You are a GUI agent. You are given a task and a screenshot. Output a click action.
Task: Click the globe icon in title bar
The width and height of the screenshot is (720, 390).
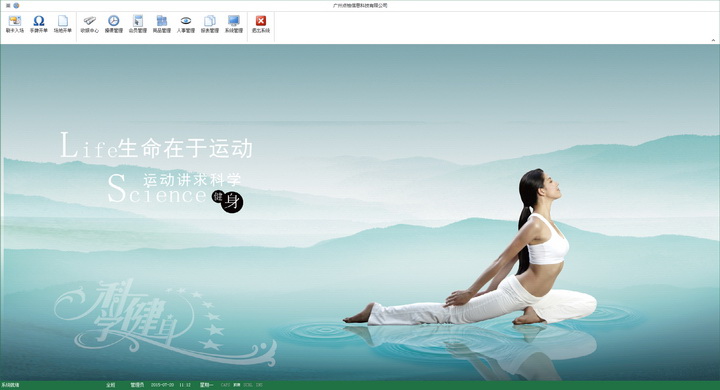click(17, 6)
